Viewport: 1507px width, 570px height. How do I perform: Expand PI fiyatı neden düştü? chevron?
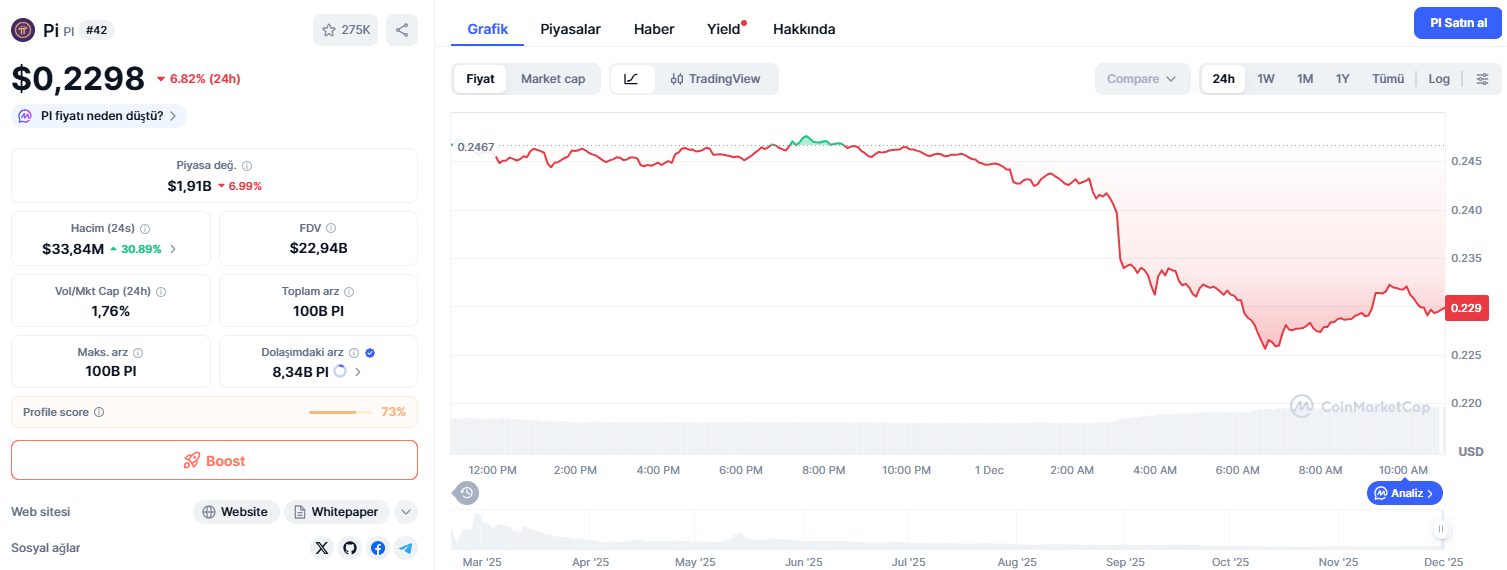(173, 116)
